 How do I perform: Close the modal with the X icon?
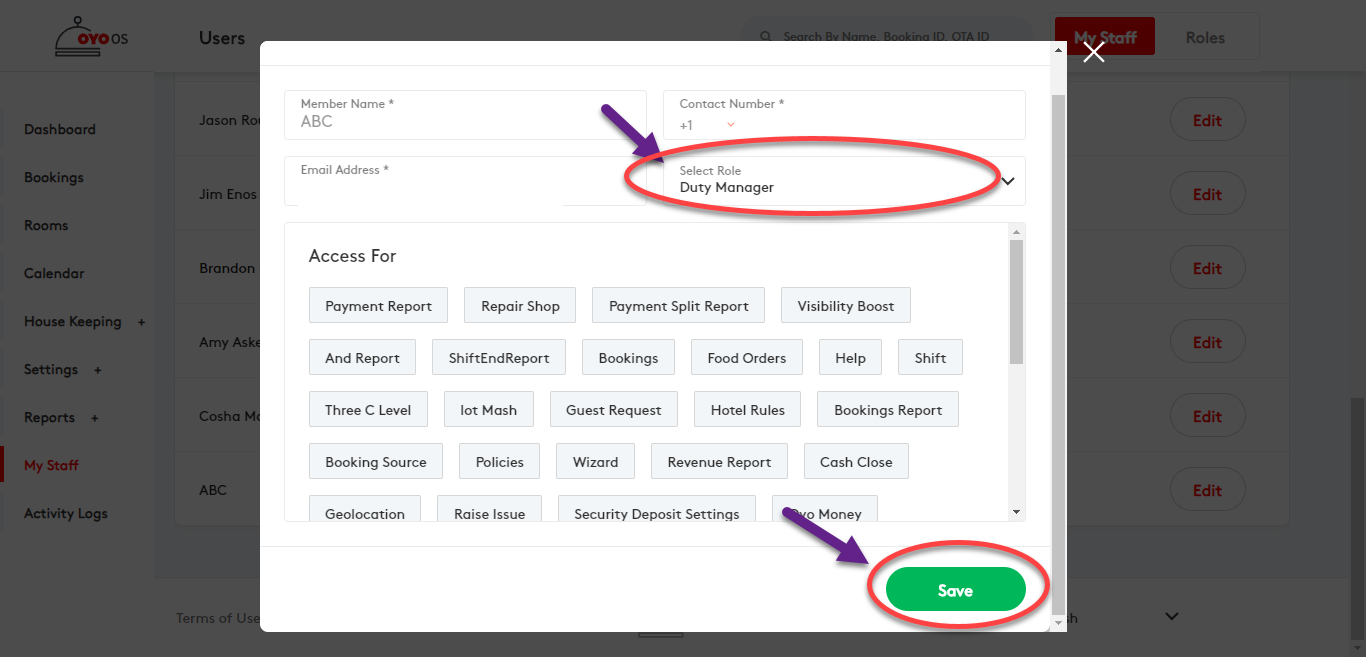pyautogui.click(x=1094, y=52)
